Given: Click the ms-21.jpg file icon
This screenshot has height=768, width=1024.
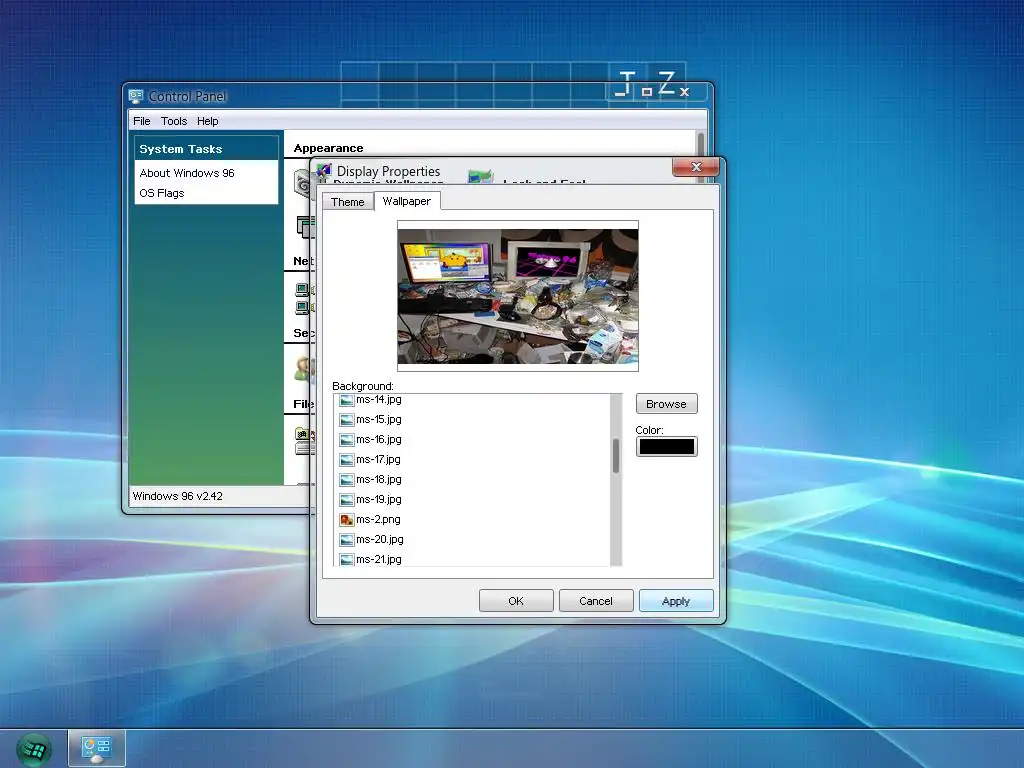Looking at the screenshot, I should (346, 560).
